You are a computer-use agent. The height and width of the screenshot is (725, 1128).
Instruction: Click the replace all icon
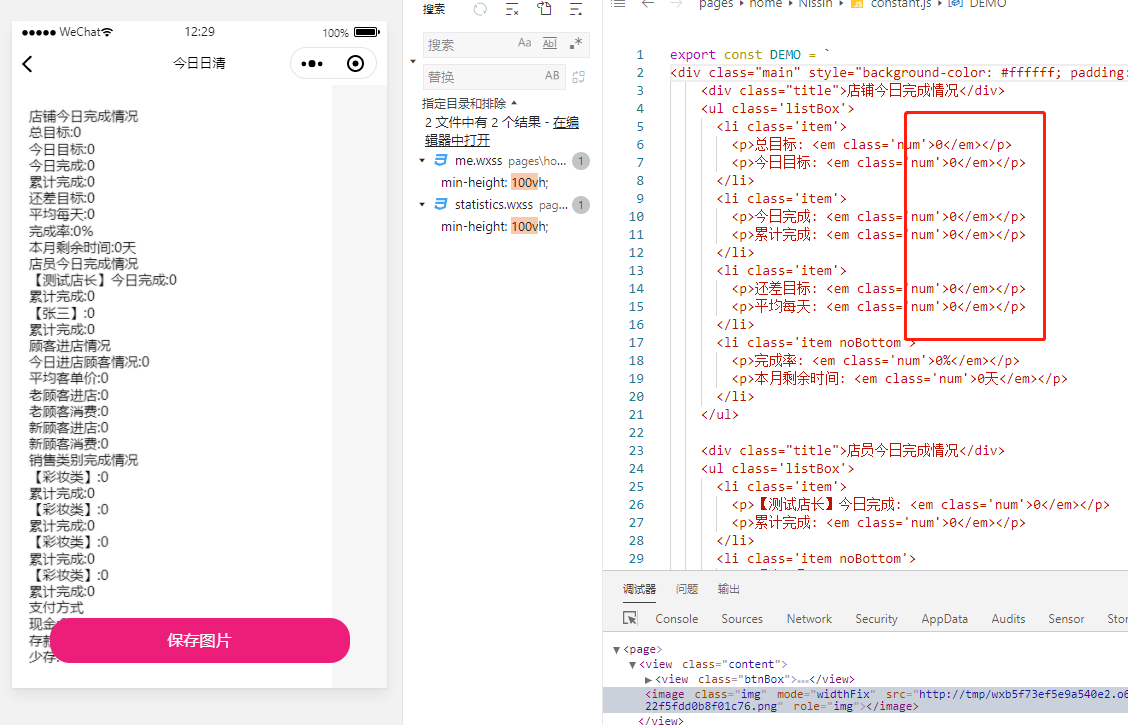tap(578, 76)
